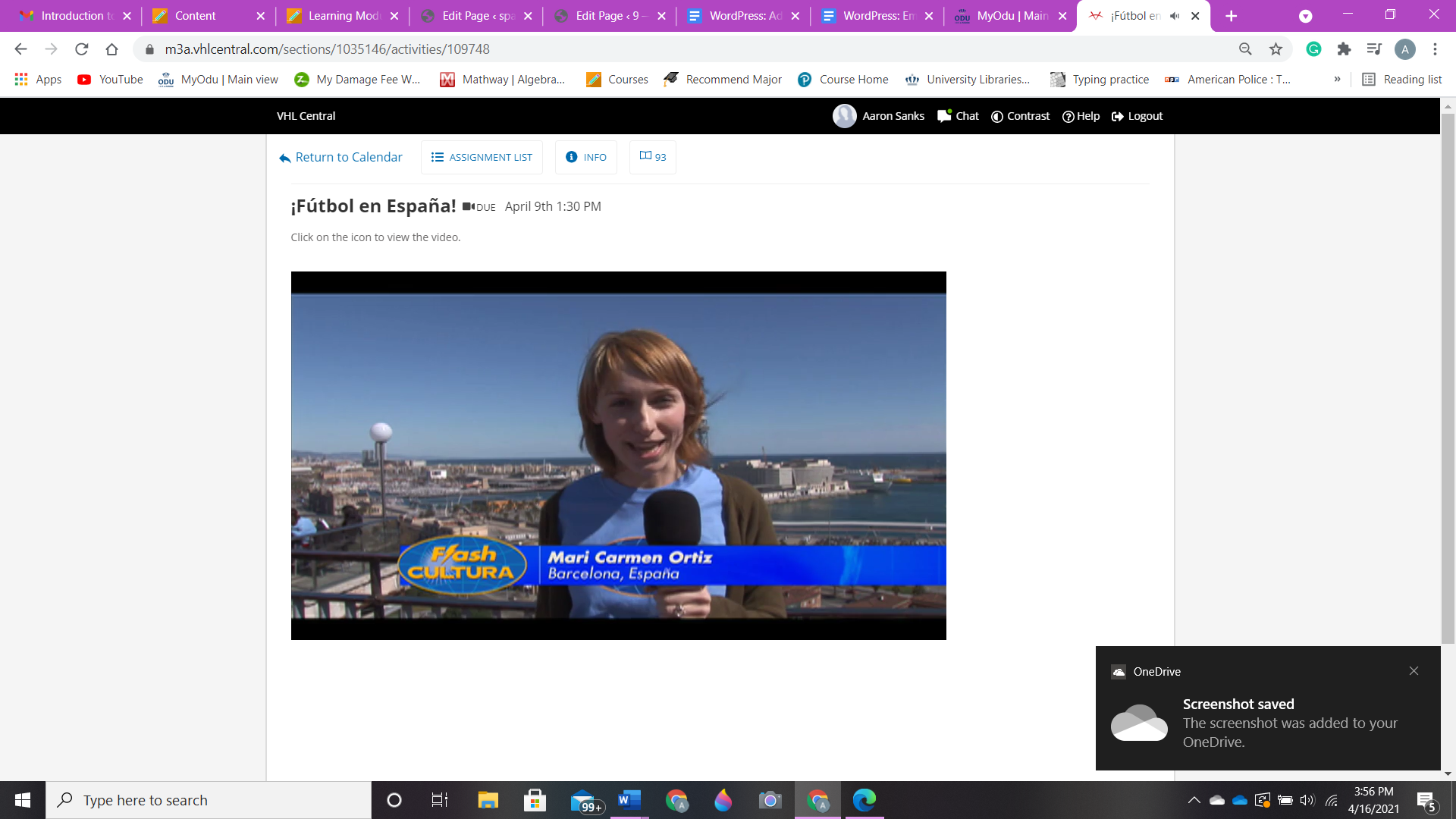Open the tab search dropdown arrow

pyautogui.click(x=1305, y=16)
